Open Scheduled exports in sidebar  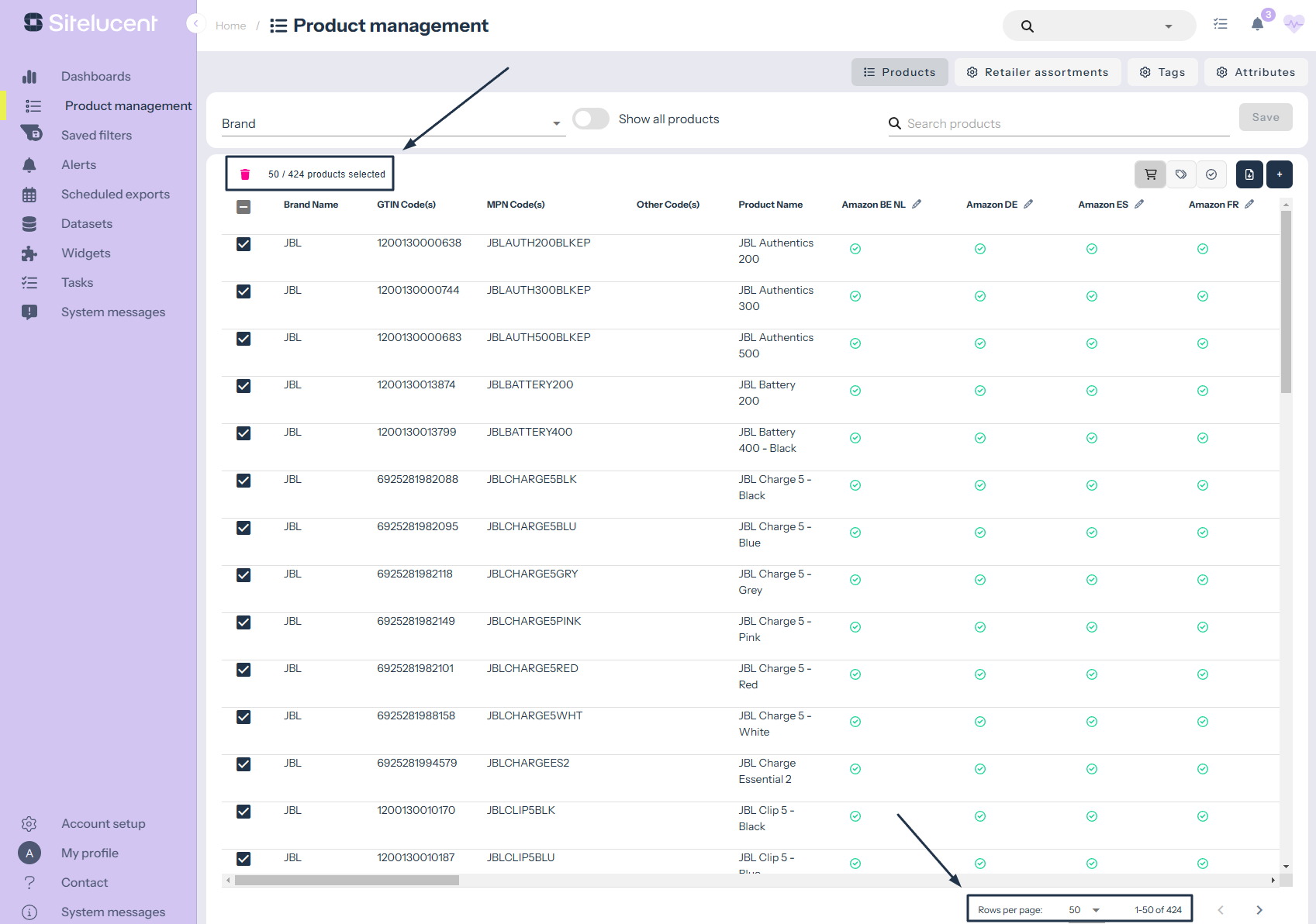point(115,195)
